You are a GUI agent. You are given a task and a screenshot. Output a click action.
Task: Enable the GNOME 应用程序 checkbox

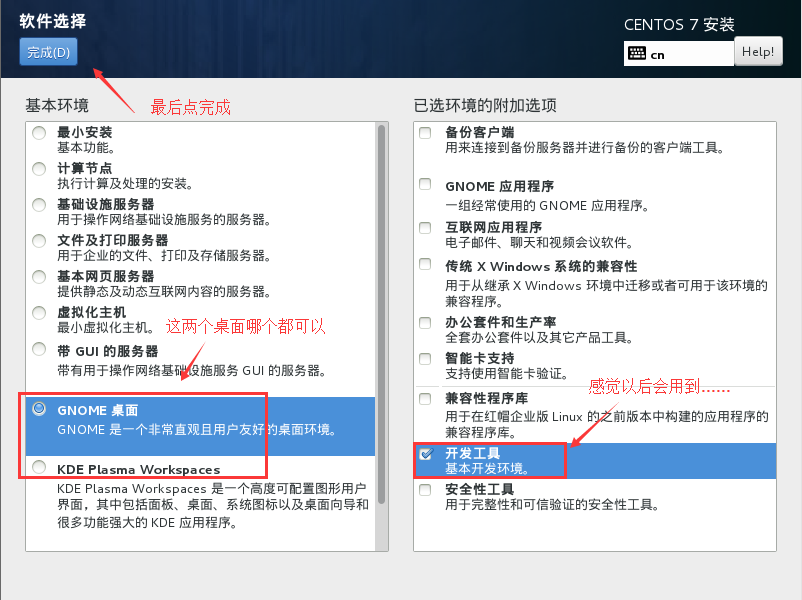pyautogui.click(x=425, y=184)
